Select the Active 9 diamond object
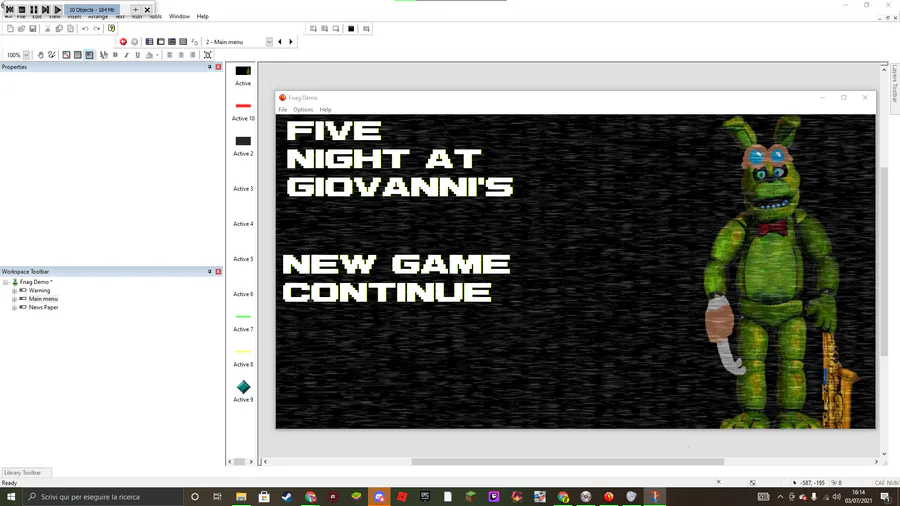900x506 pixels. (243, 391)
